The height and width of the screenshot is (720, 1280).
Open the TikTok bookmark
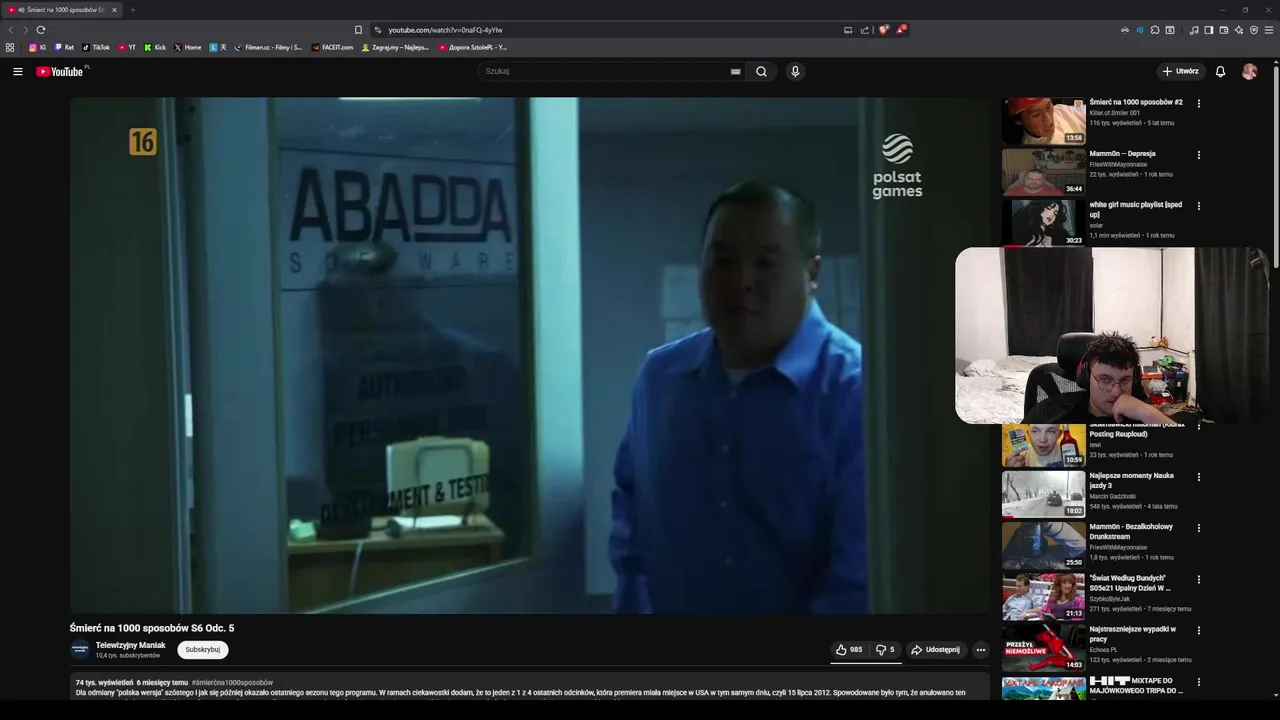96,47
